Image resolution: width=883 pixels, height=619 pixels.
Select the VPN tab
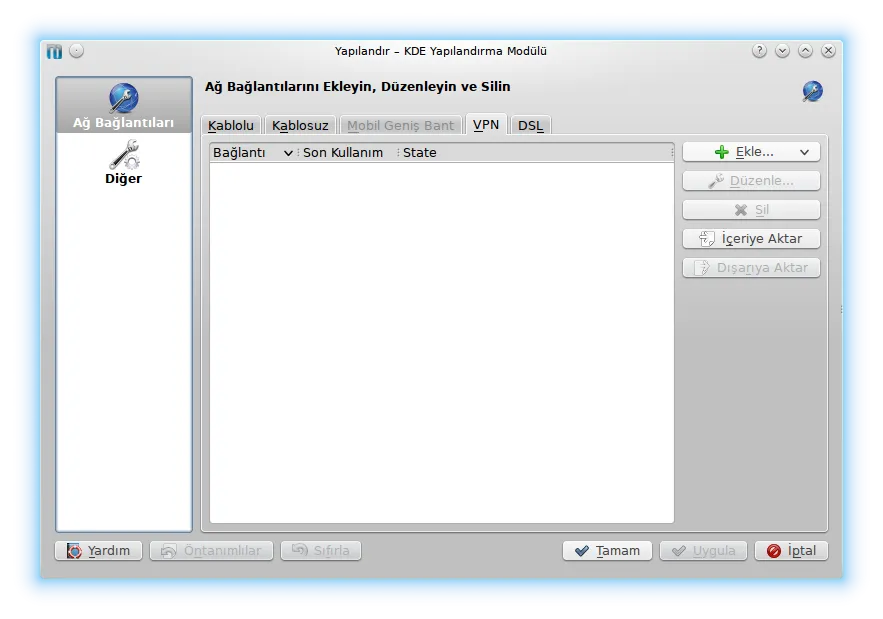click(486, 125)
